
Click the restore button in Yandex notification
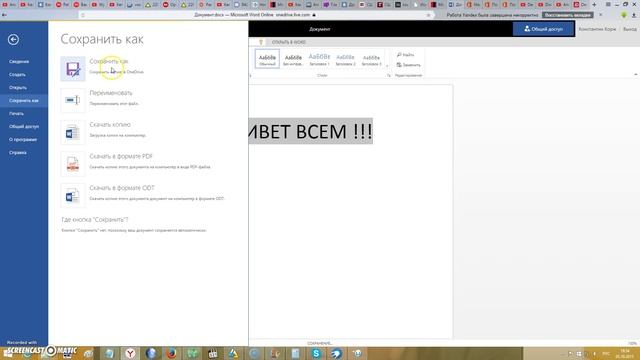568,15
